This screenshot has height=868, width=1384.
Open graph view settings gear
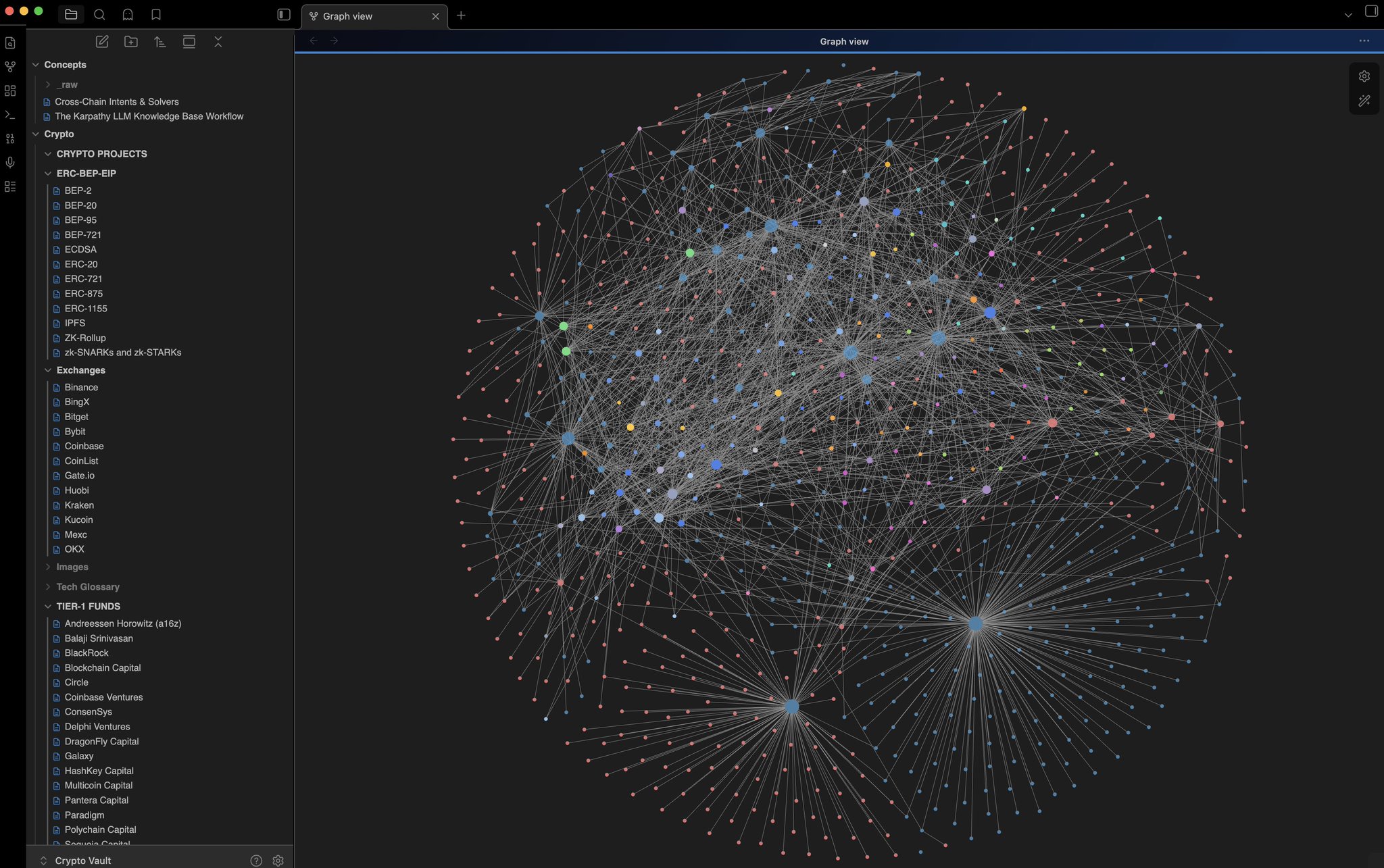pos(1364,76)
